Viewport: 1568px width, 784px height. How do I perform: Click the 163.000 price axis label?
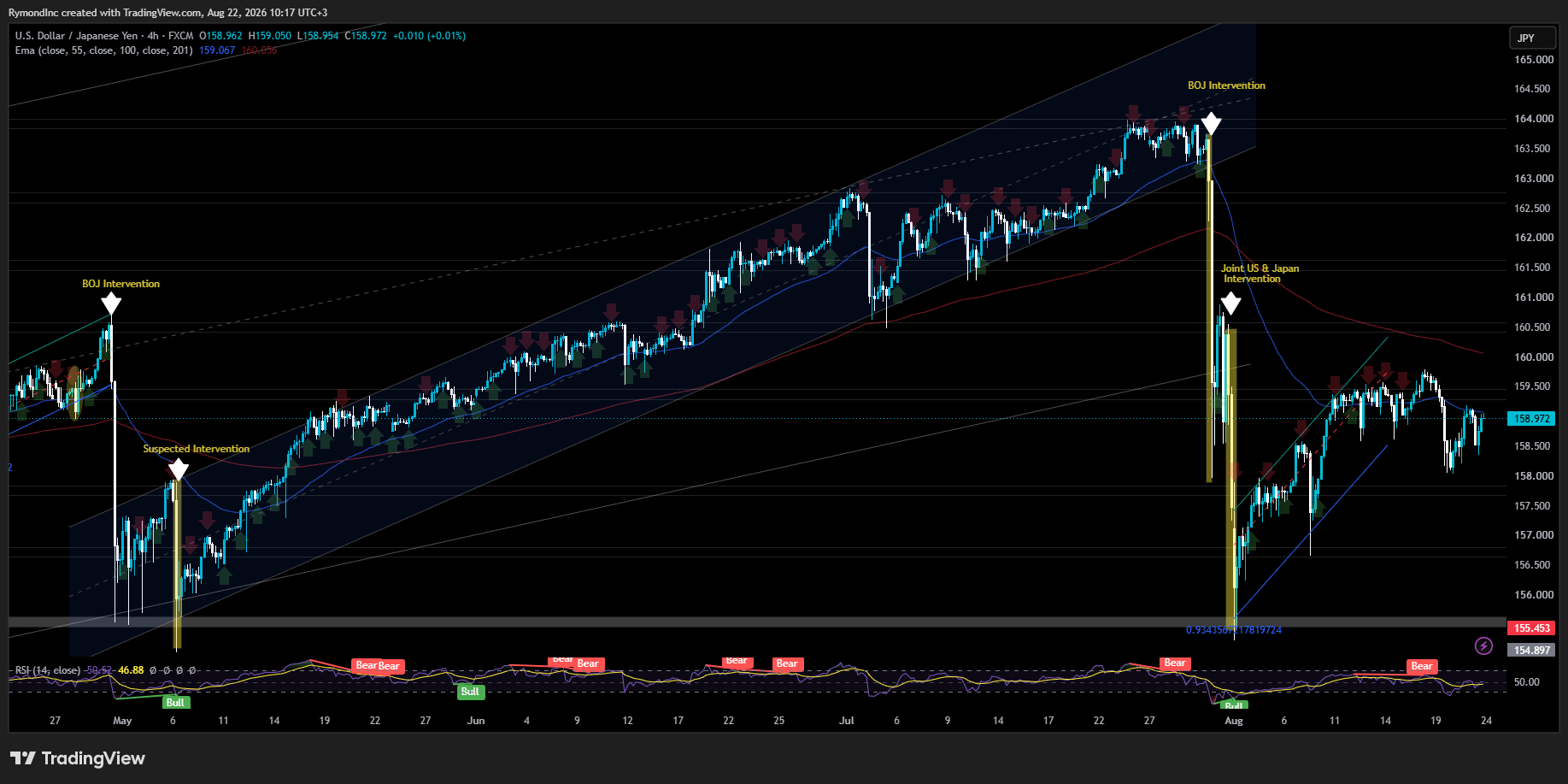tap(1534, 179)
